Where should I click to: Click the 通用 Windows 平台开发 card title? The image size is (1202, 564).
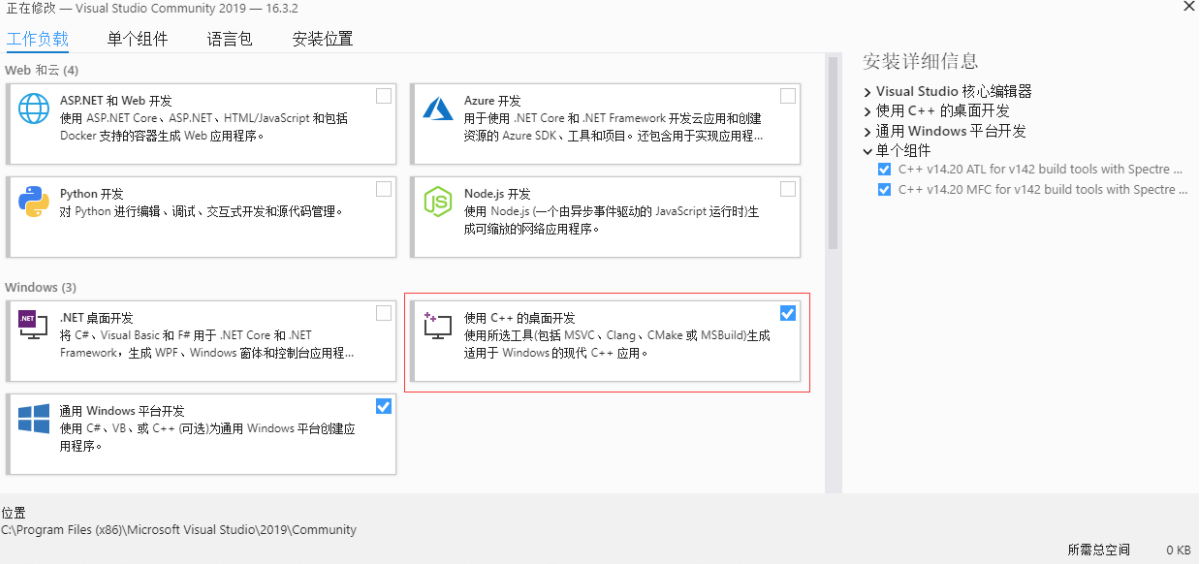click(122, 411)
